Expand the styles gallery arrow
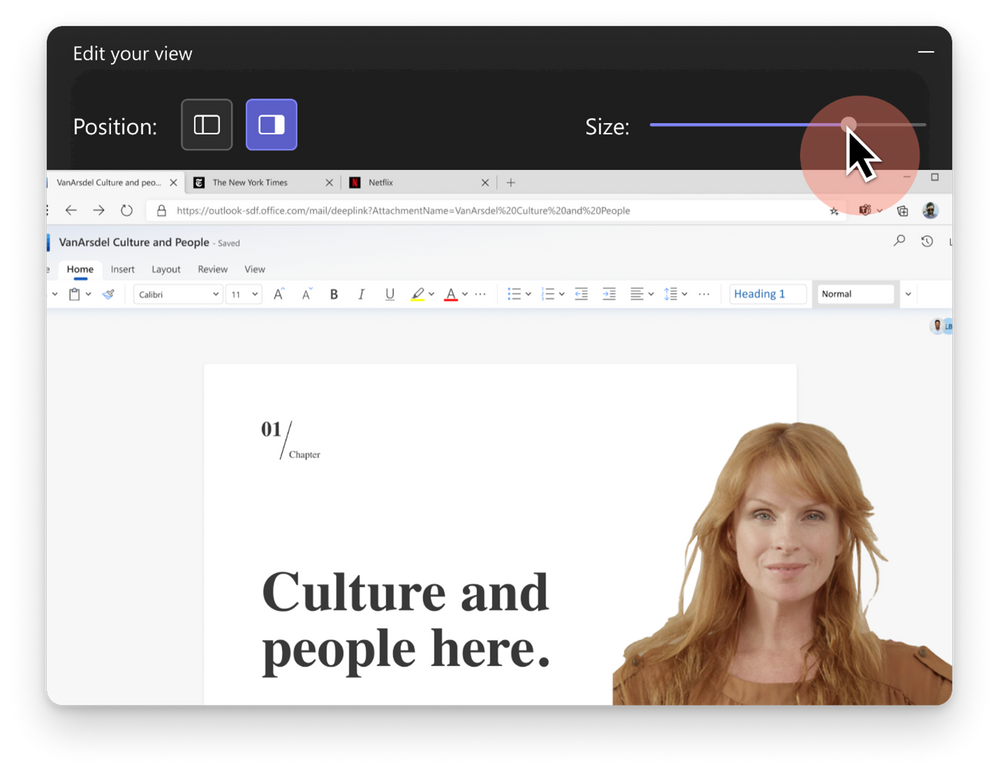 tap(908, 294)
